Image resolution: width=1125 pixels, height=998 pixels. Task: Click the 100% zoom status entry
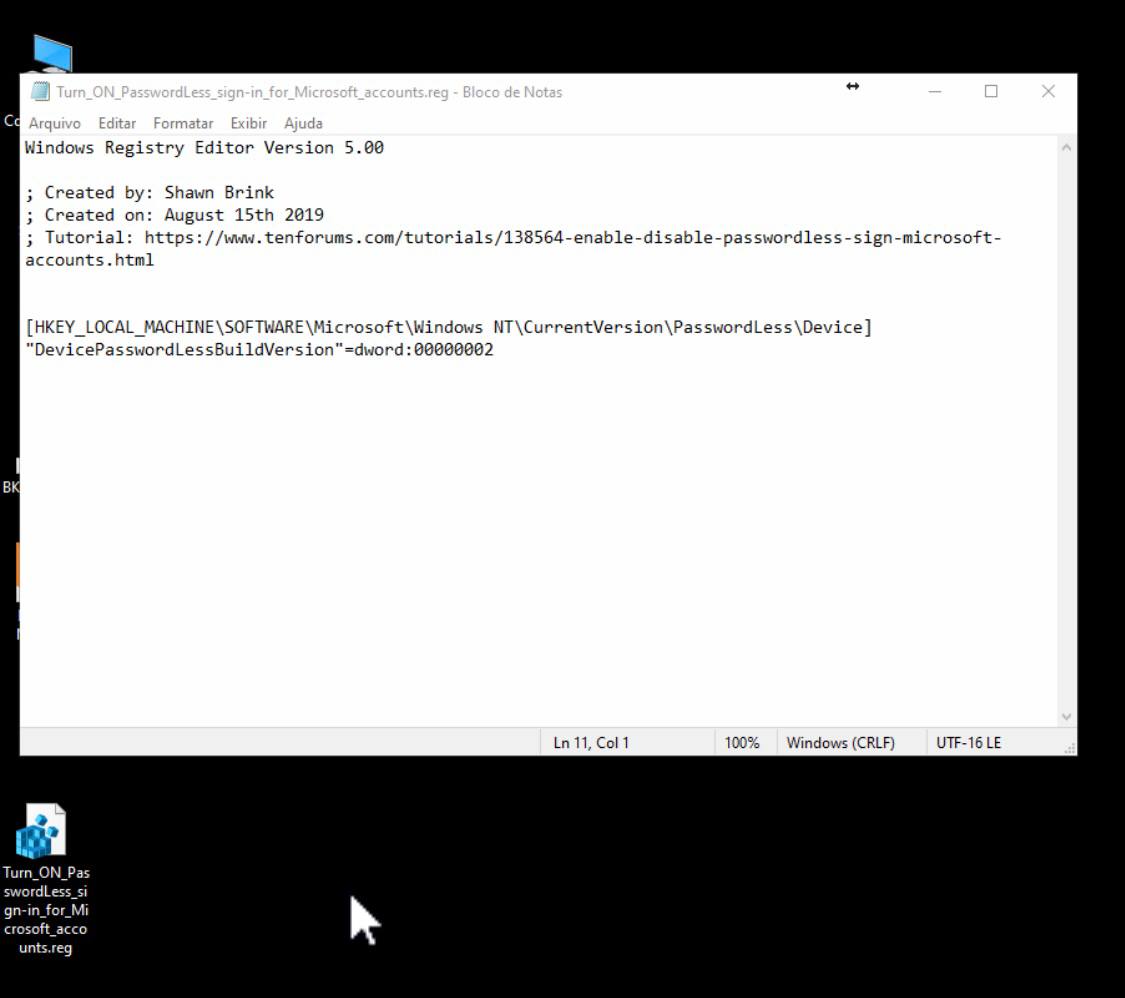point(742,743)
